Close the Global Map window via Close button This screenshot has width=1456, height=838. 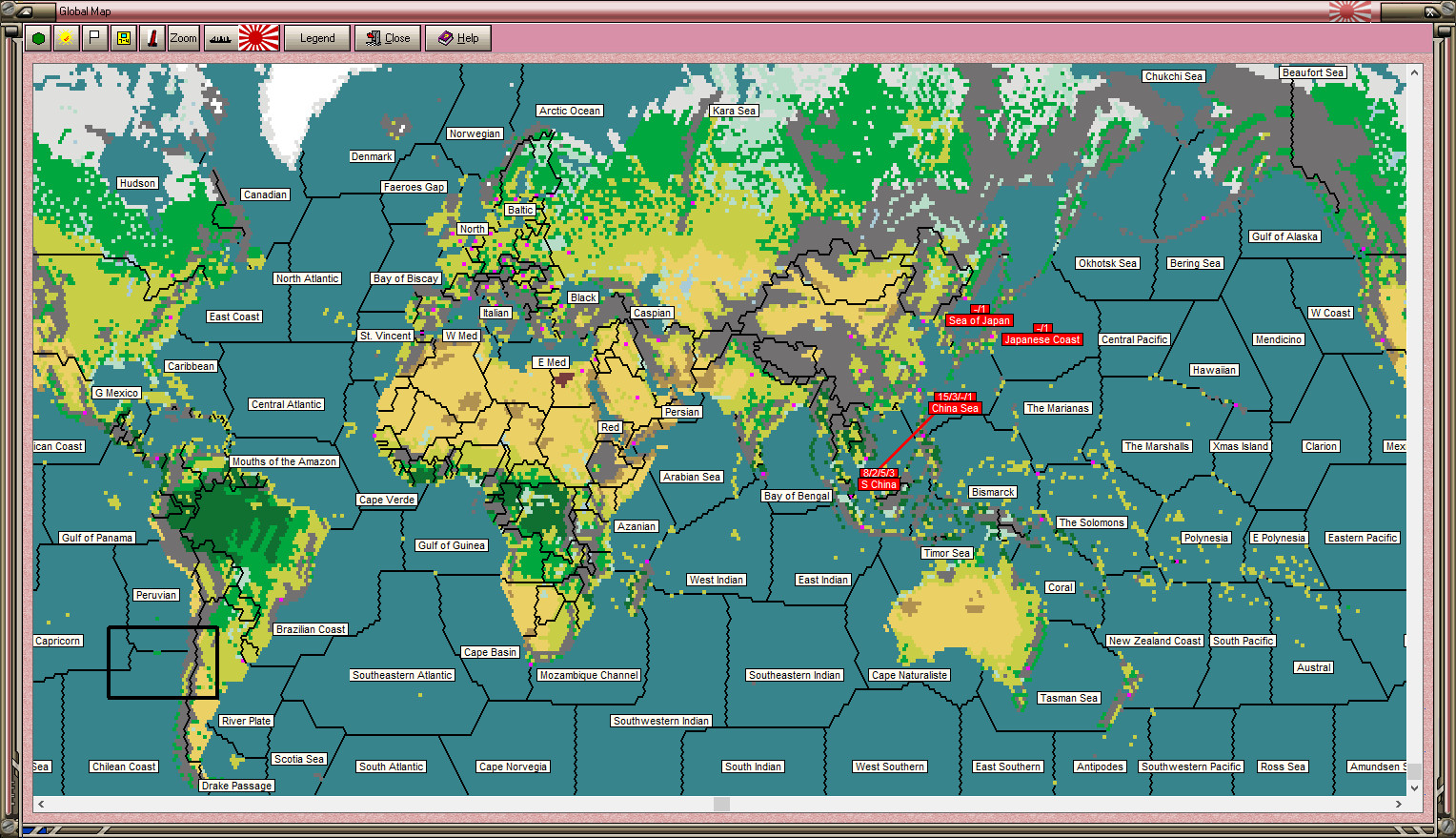click(388, 38)
